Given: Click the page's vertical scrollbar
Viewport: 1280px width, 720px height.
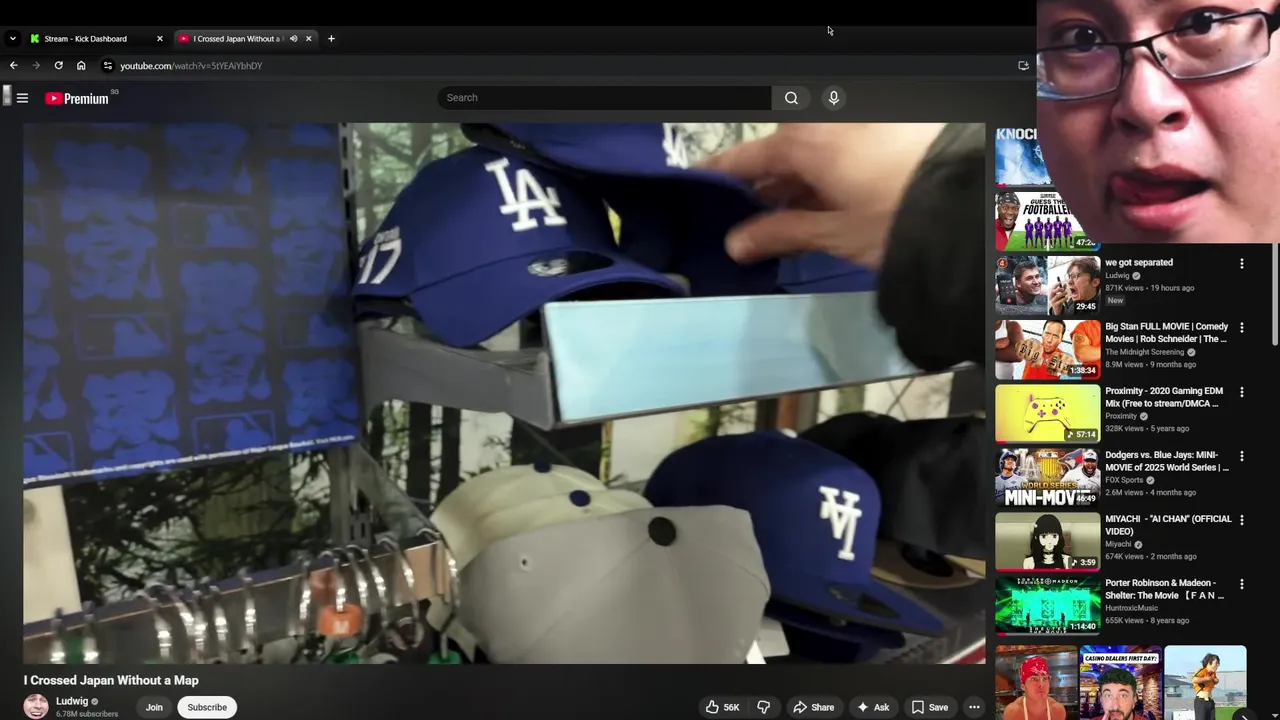Looking at the screenshot, I should [1275, 295].
